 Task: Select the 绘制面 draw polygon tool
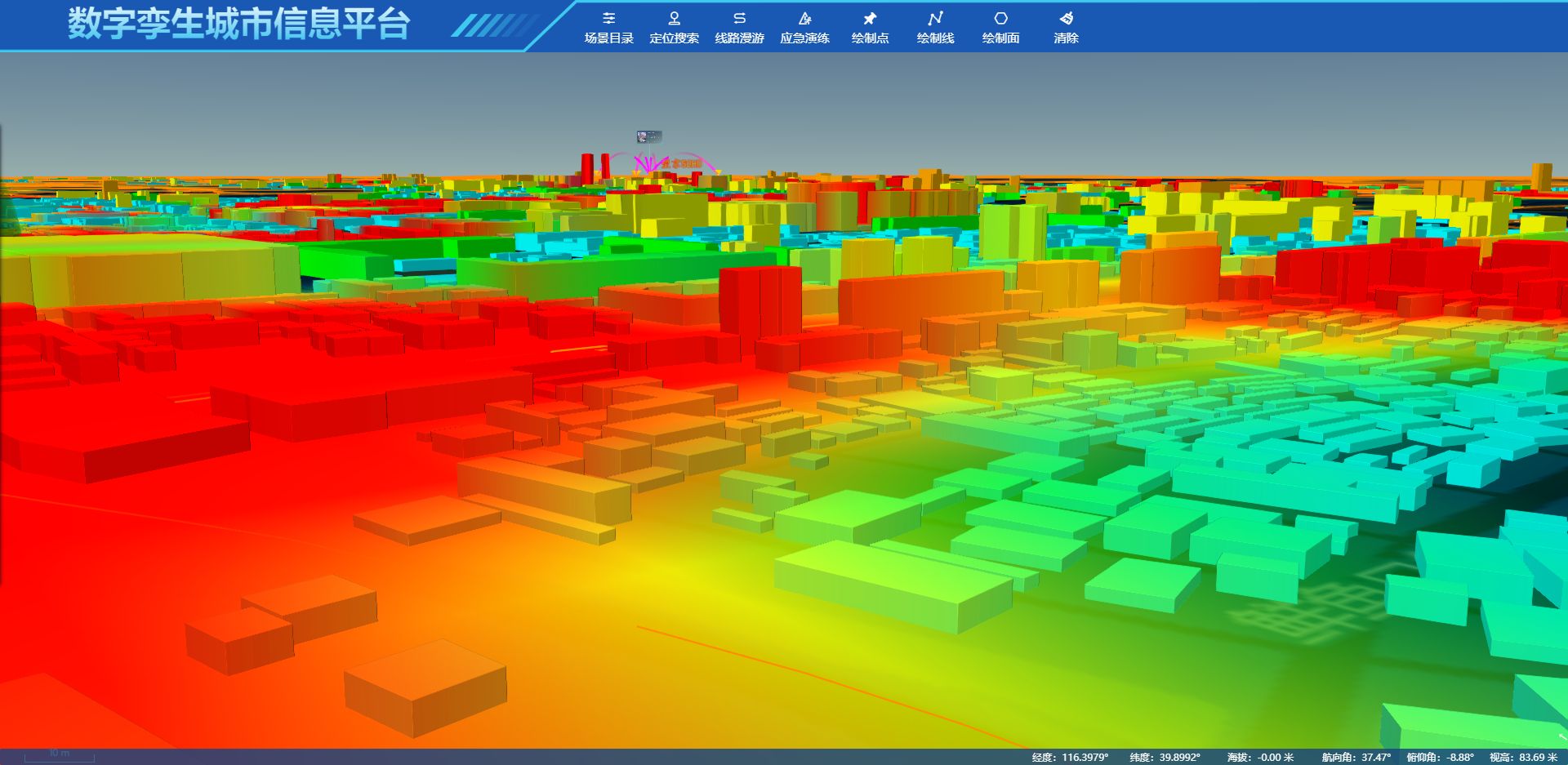(1000, 27)
